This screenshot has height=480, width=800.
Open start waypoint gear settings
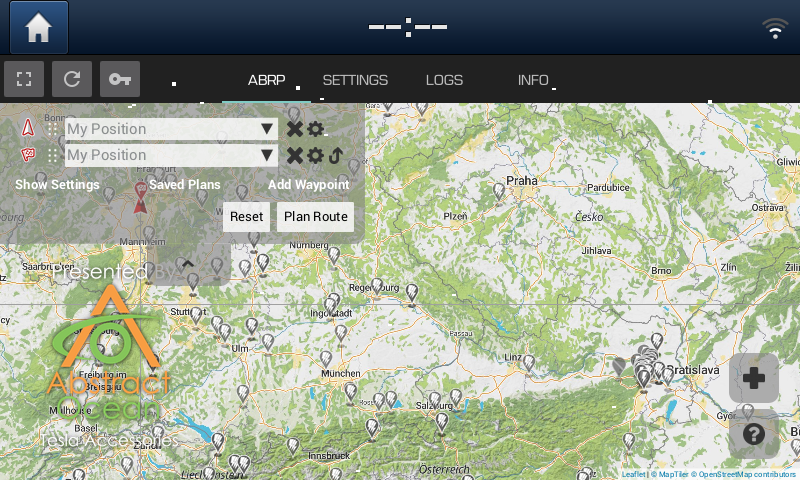pyautogui.click(x=315, y=129)
